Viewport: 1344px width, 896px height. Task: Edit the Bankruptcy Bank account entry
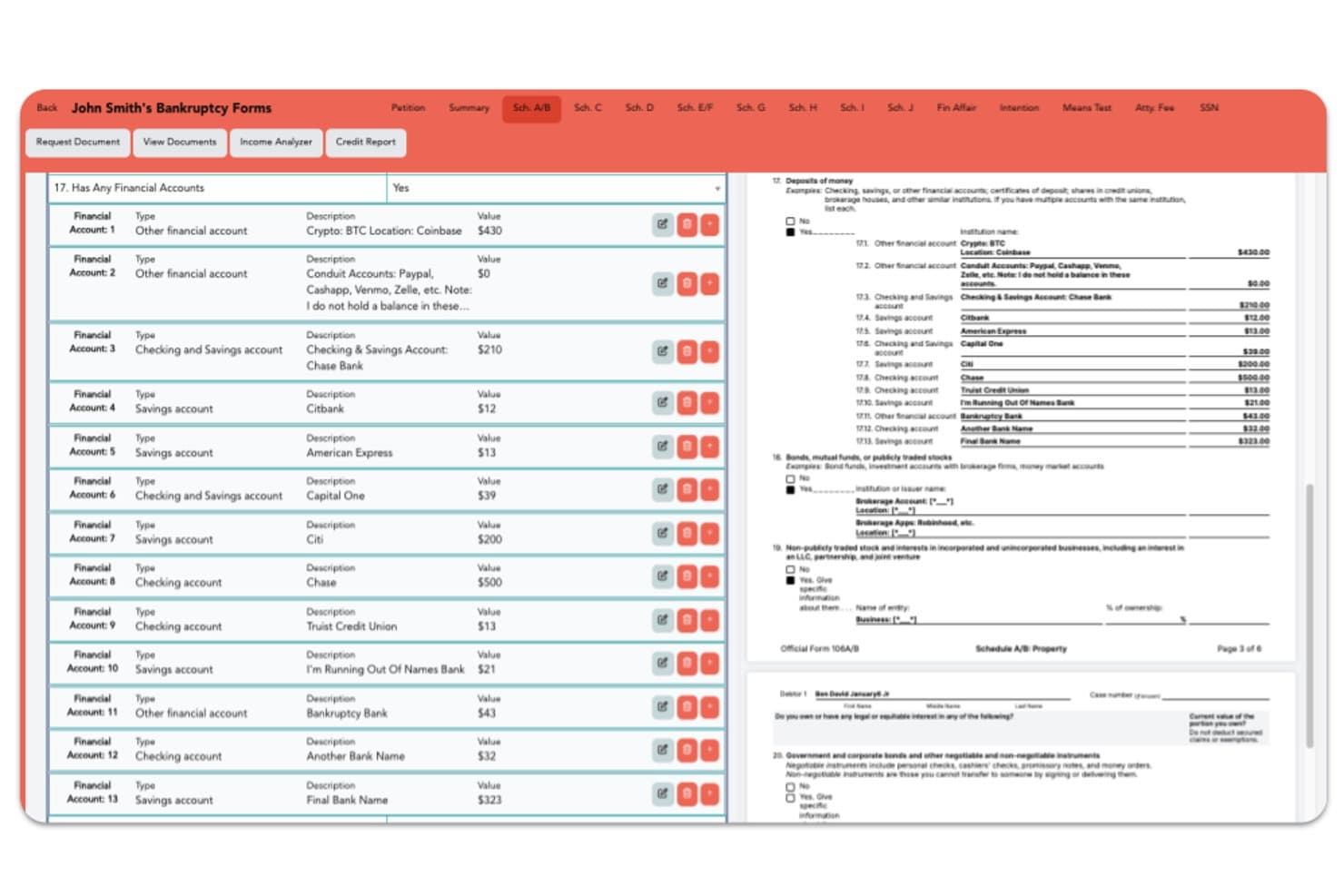click(663, 706)
